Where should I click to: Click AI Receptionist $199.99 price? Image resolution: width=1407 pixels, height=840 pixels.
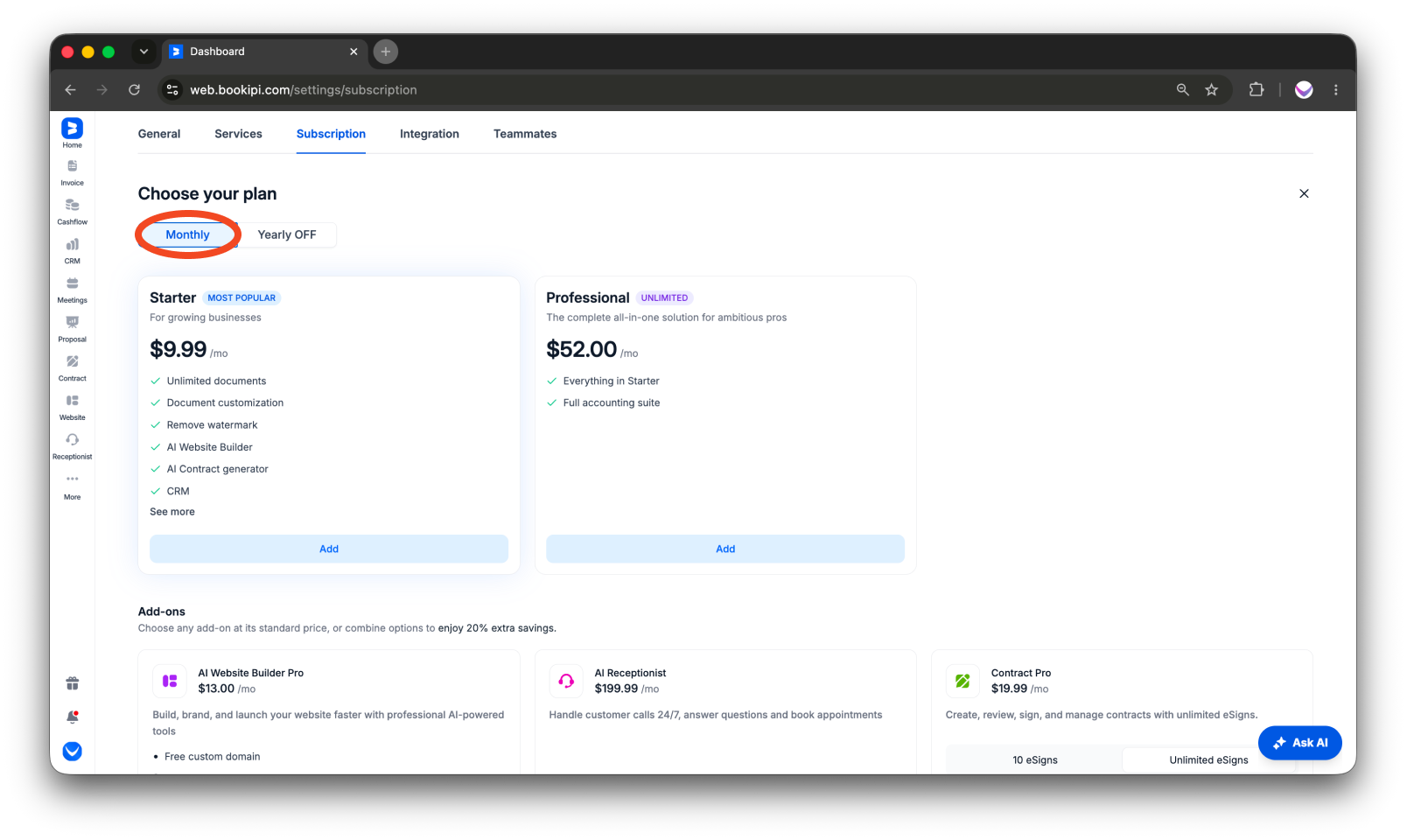pos(616,689)
